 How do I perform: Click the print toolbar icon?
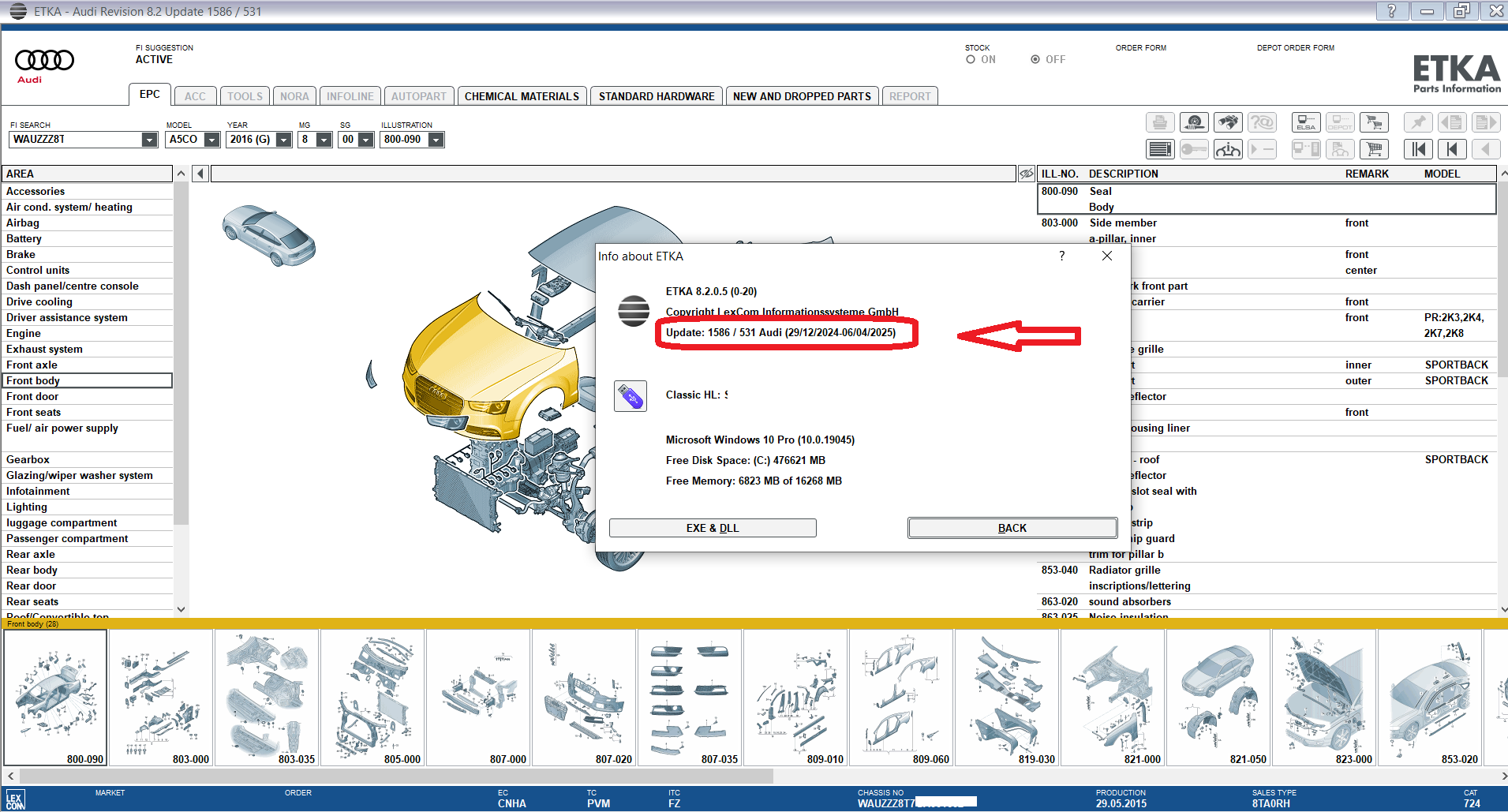coord(1160,122)
